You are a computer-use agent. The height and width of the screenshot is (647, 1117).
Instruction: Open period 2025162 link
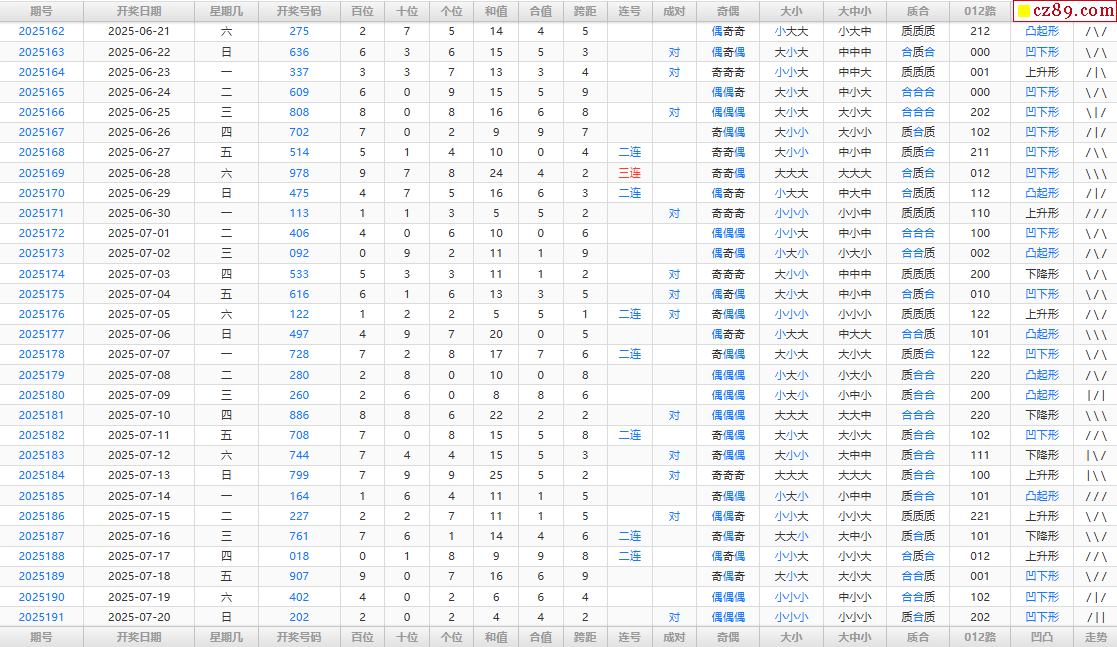tap(41, 31)
